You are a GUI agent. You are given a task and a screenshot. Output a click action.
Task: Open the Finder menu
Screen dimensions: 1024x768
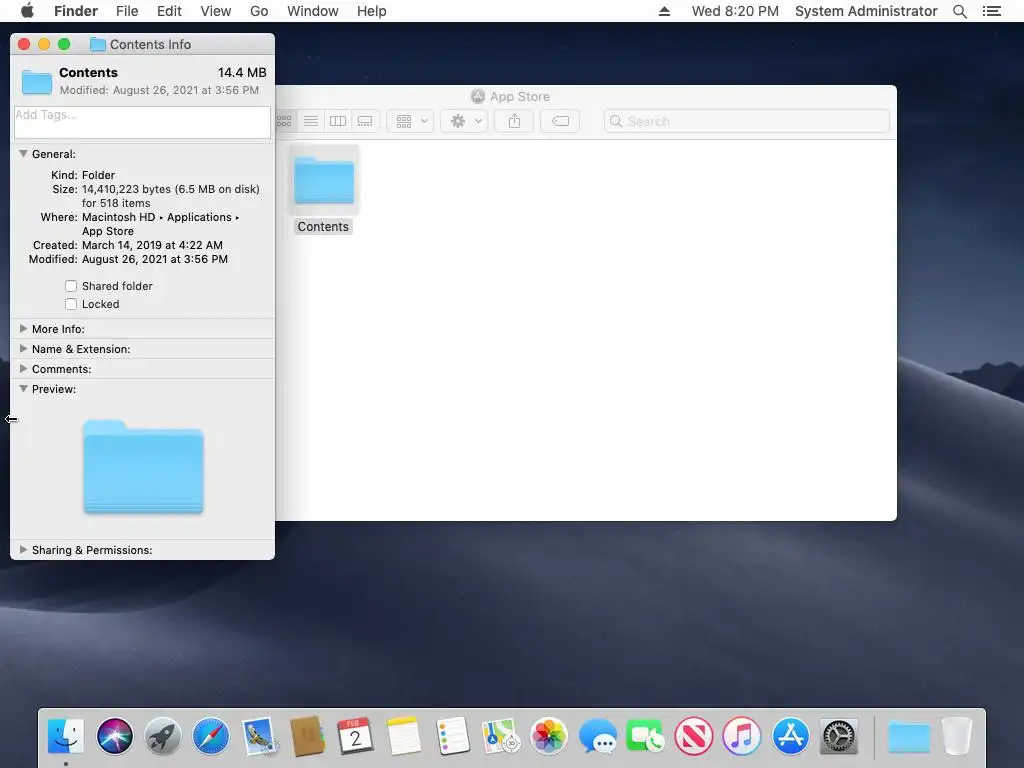[x=76, y=11]
